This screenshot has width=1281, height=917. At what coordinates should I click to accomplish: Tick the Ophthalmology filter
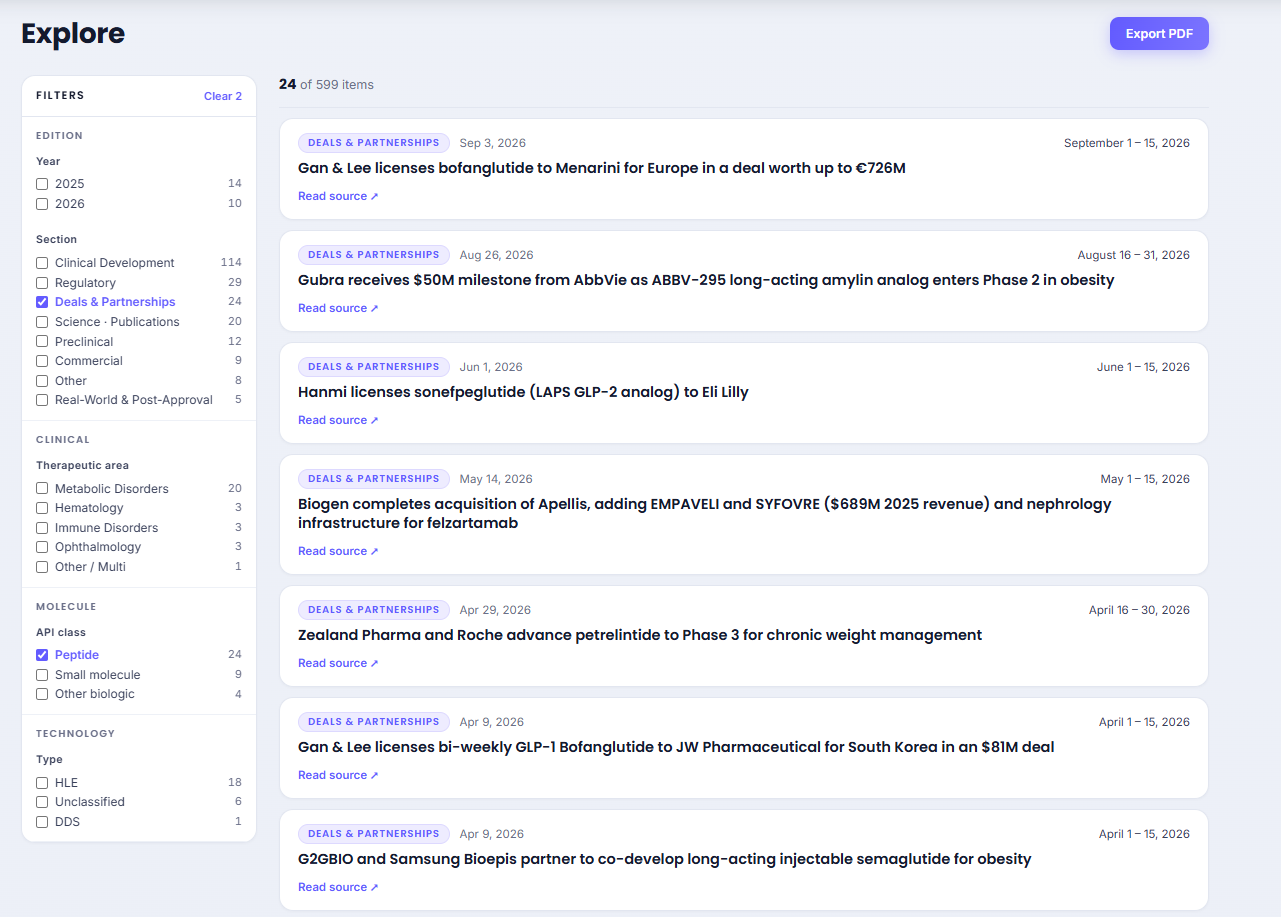pyautogui.click(x=42, y=547)
